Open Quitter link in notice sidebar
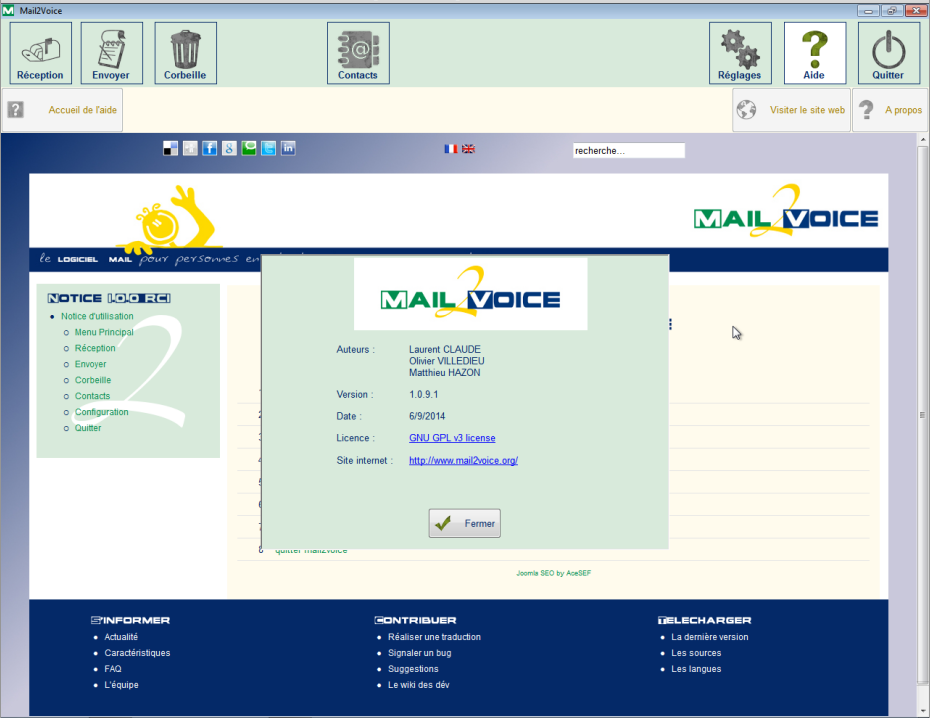Image resolution: width=930 pixels, height=718 pixels. pos(88,428)
